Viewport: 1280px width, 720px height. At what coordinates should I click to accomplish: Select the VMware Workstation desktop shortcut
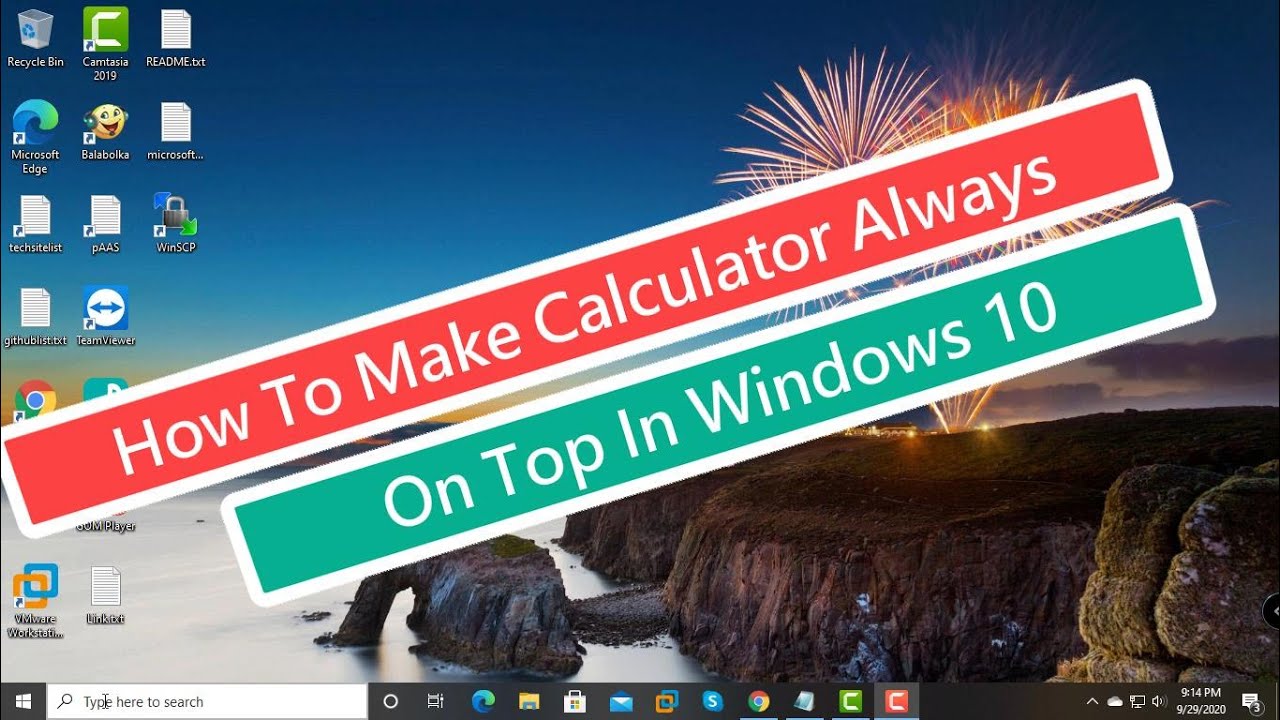pyautogui.click(x=35, y=601)
